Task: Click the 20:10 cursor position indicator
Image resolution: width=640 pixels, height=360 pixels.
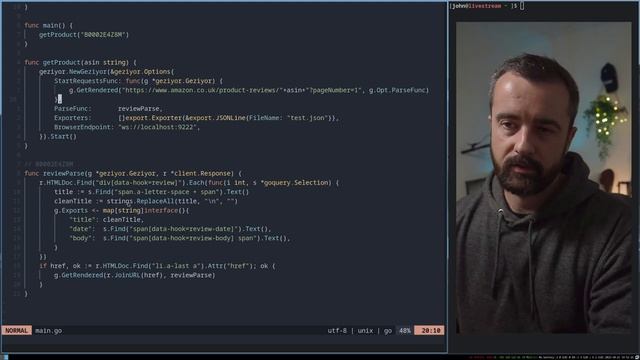Action: pos(429,331)
